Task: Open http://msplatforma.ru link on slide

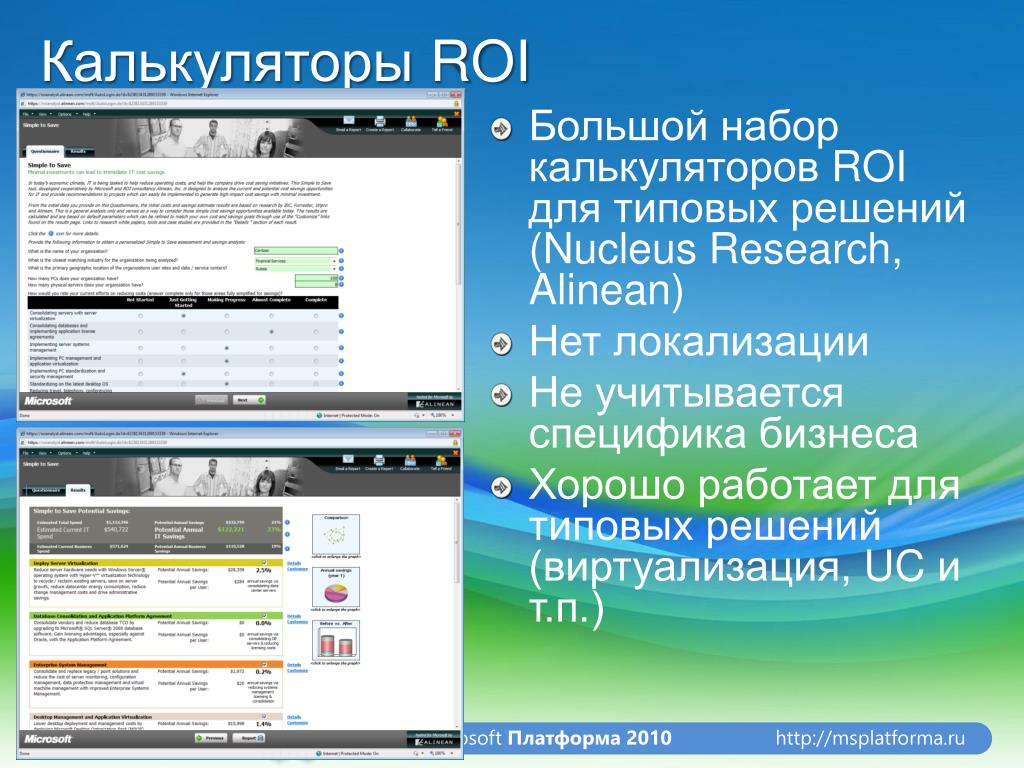Action: click(x=870, y=739)
